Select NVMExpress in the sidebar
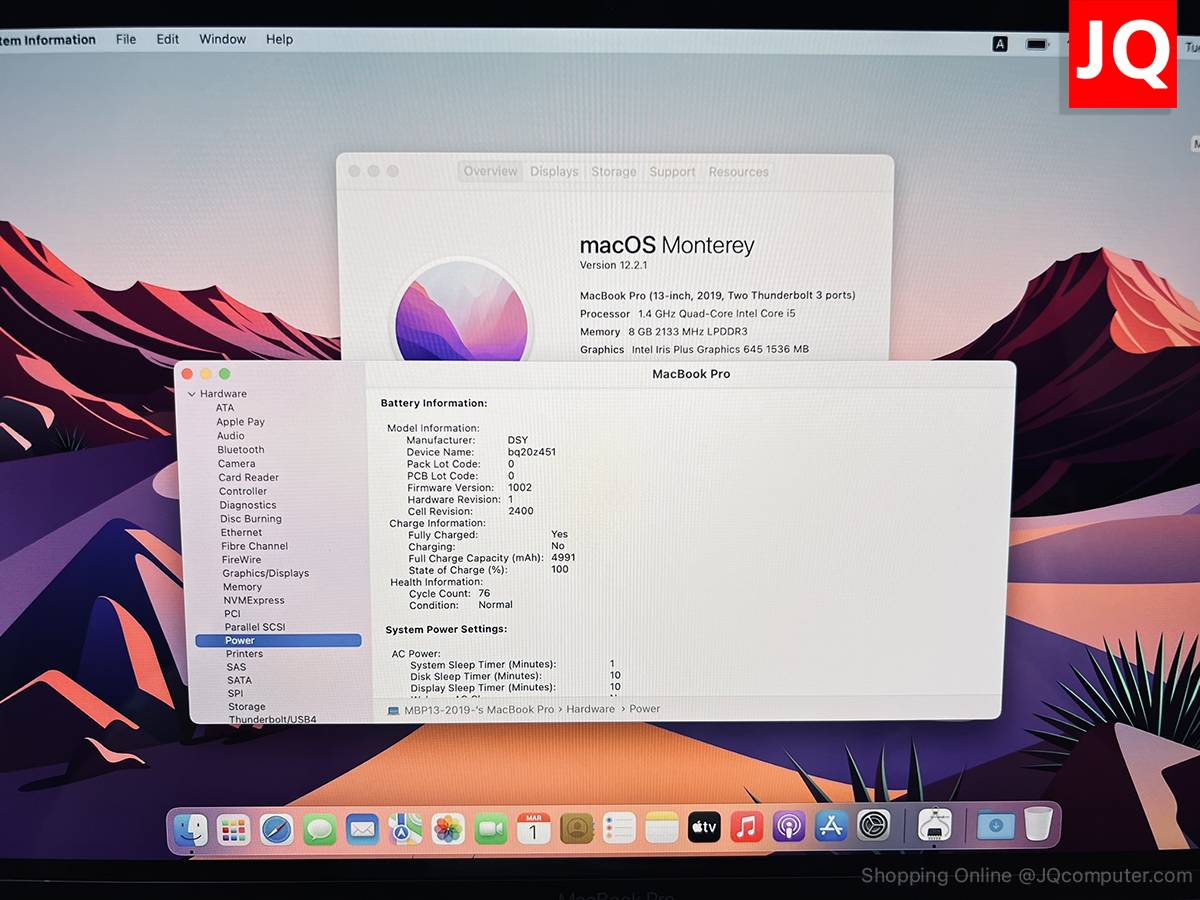Image resolution: width=1200 pixels, height=900 pixels. click(x=254, y=600)
